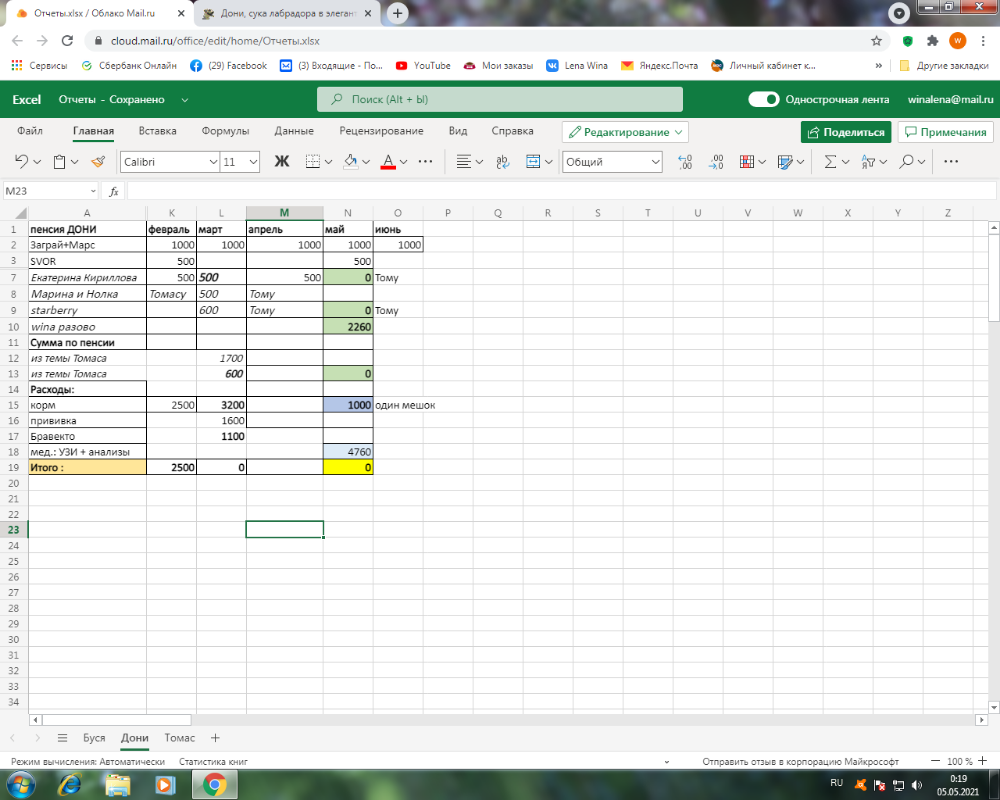Viewport: 1000px width, 800px height.
Task: Switch to the Томас sheet tab
Action: coord(180,738)
